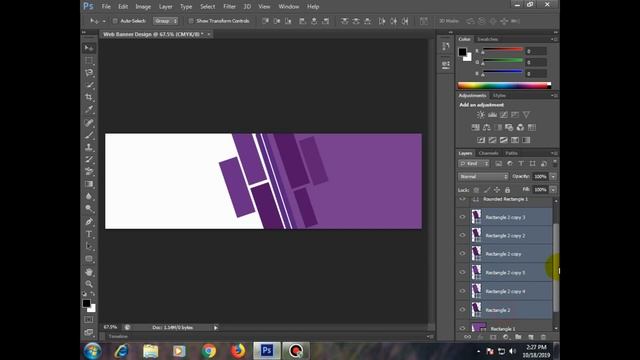Hide the Rectangle 2 copy 2 layer
The image size is (640, 360).
click(x=462, y=236)
